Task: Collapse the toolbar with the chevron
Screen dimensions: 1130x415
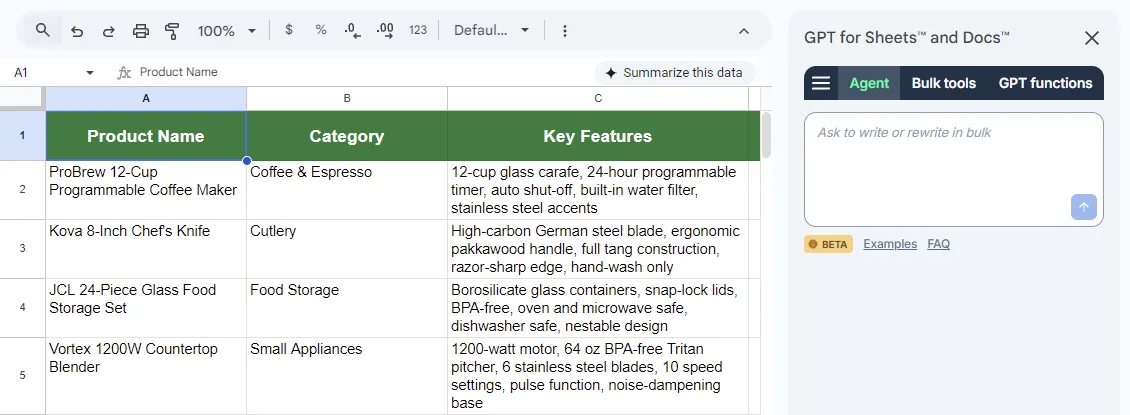Action: [744, 31]
